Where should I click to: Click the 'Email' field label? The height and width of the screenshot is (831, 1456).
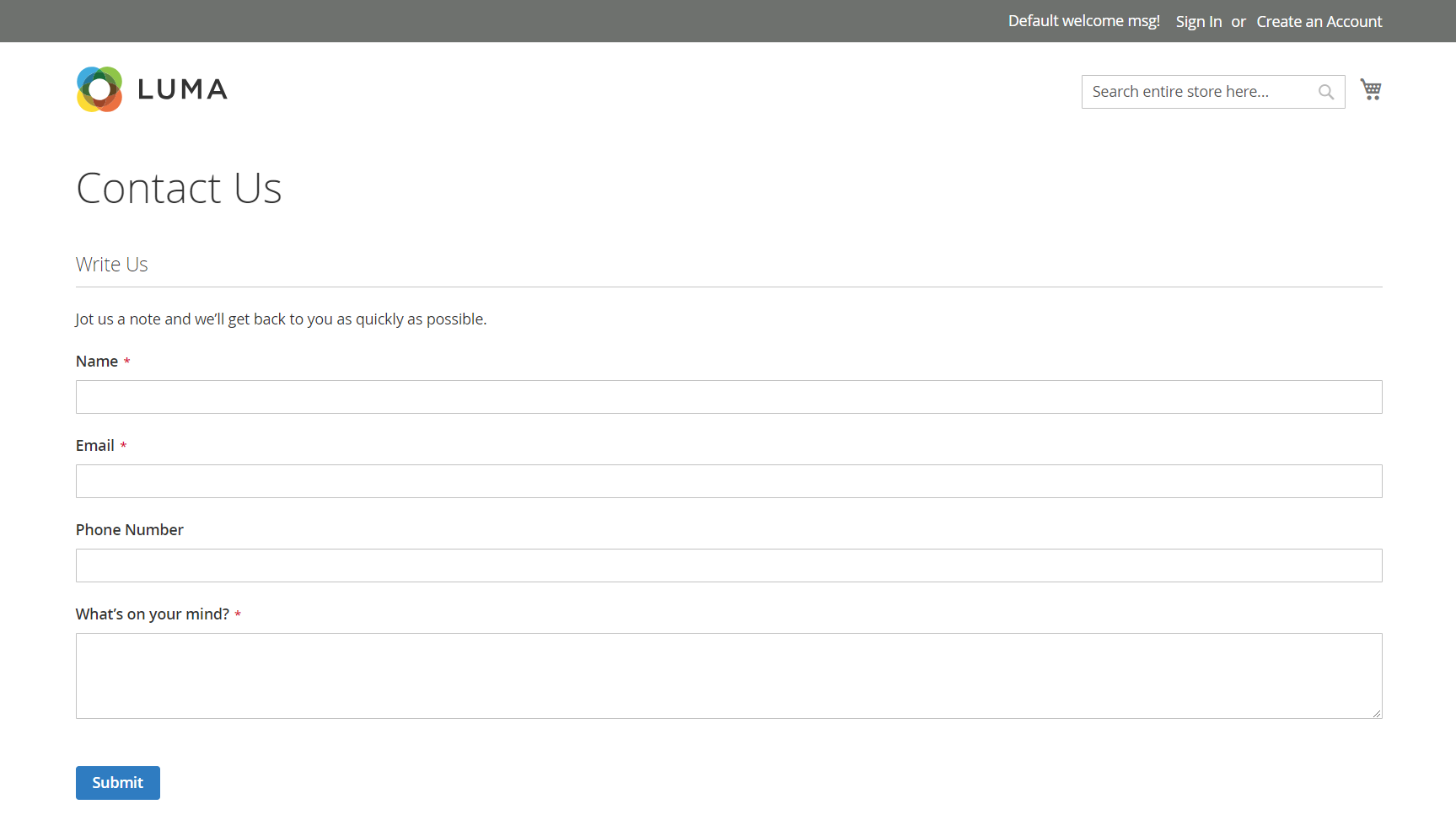[95, 446]
